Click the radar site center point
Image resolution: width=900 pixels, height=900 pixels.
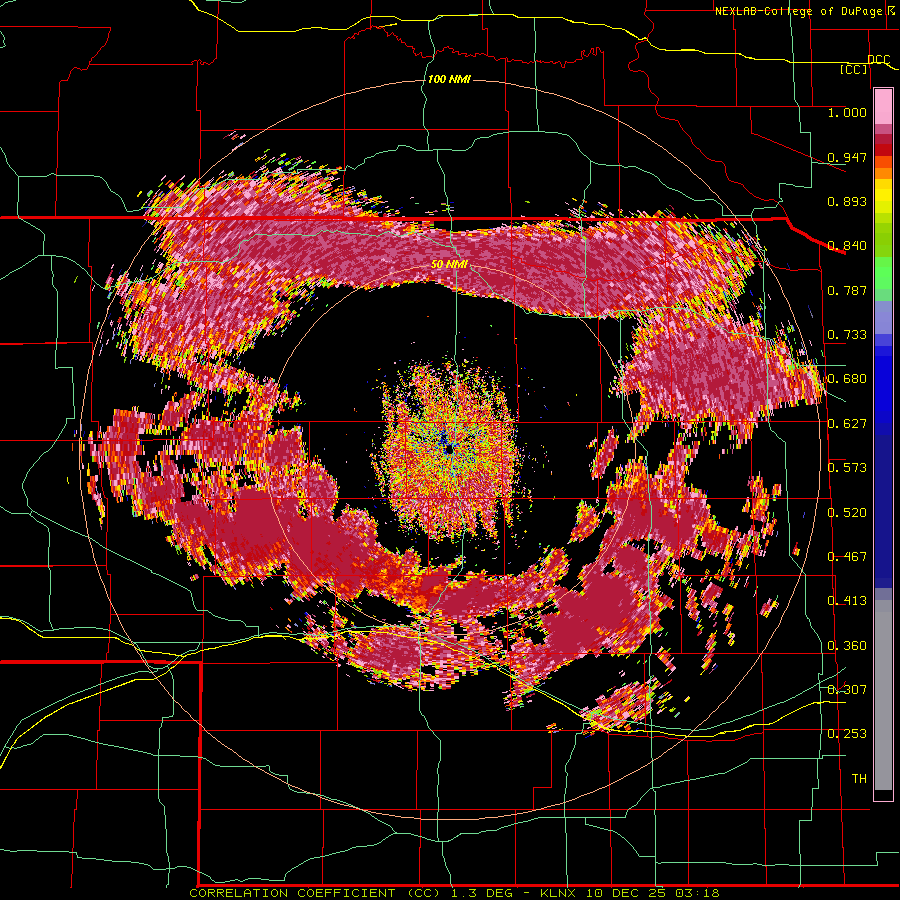[449, 450]
